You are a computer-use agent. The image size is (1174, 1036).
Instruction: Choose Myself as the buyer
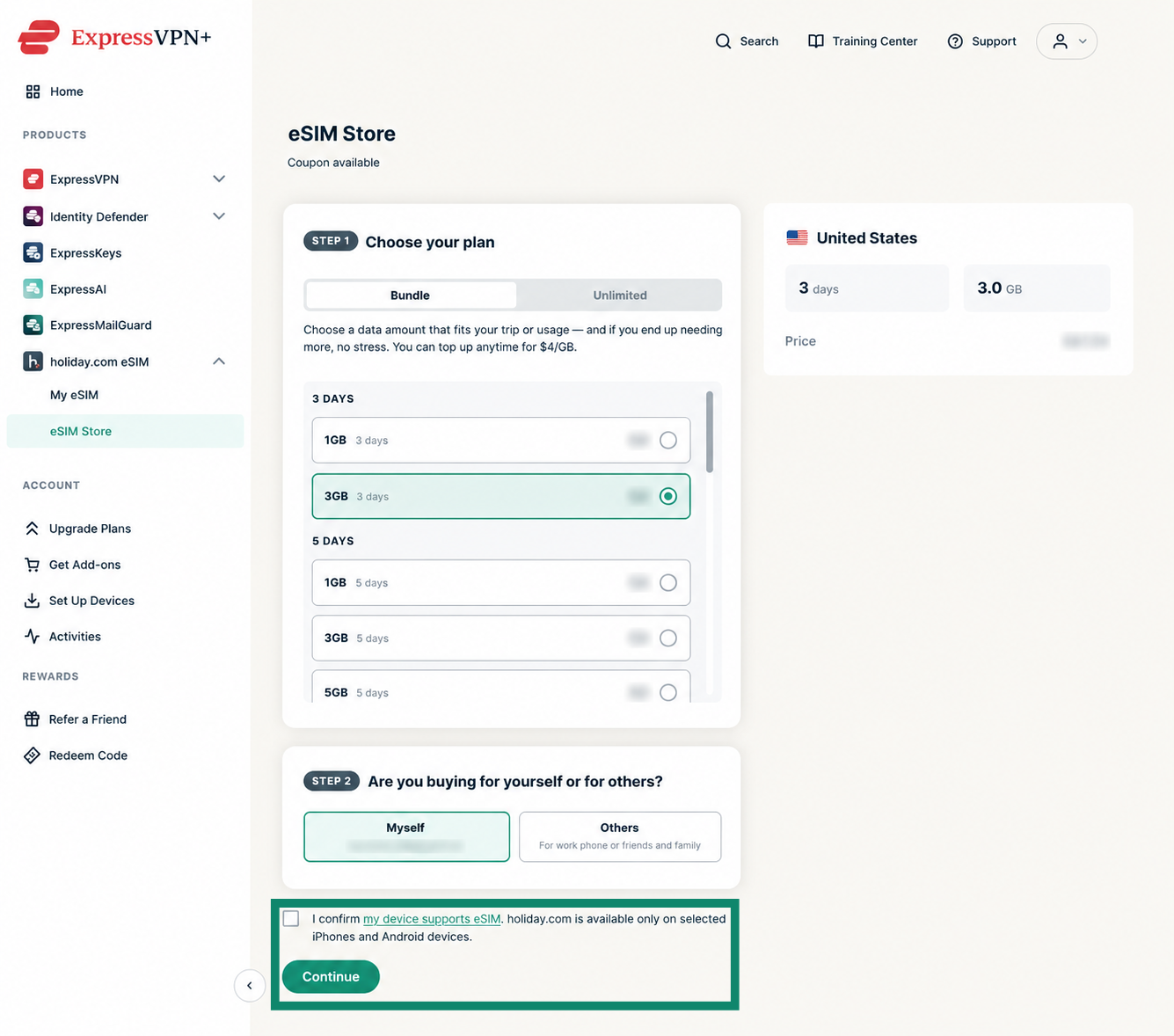406,836
